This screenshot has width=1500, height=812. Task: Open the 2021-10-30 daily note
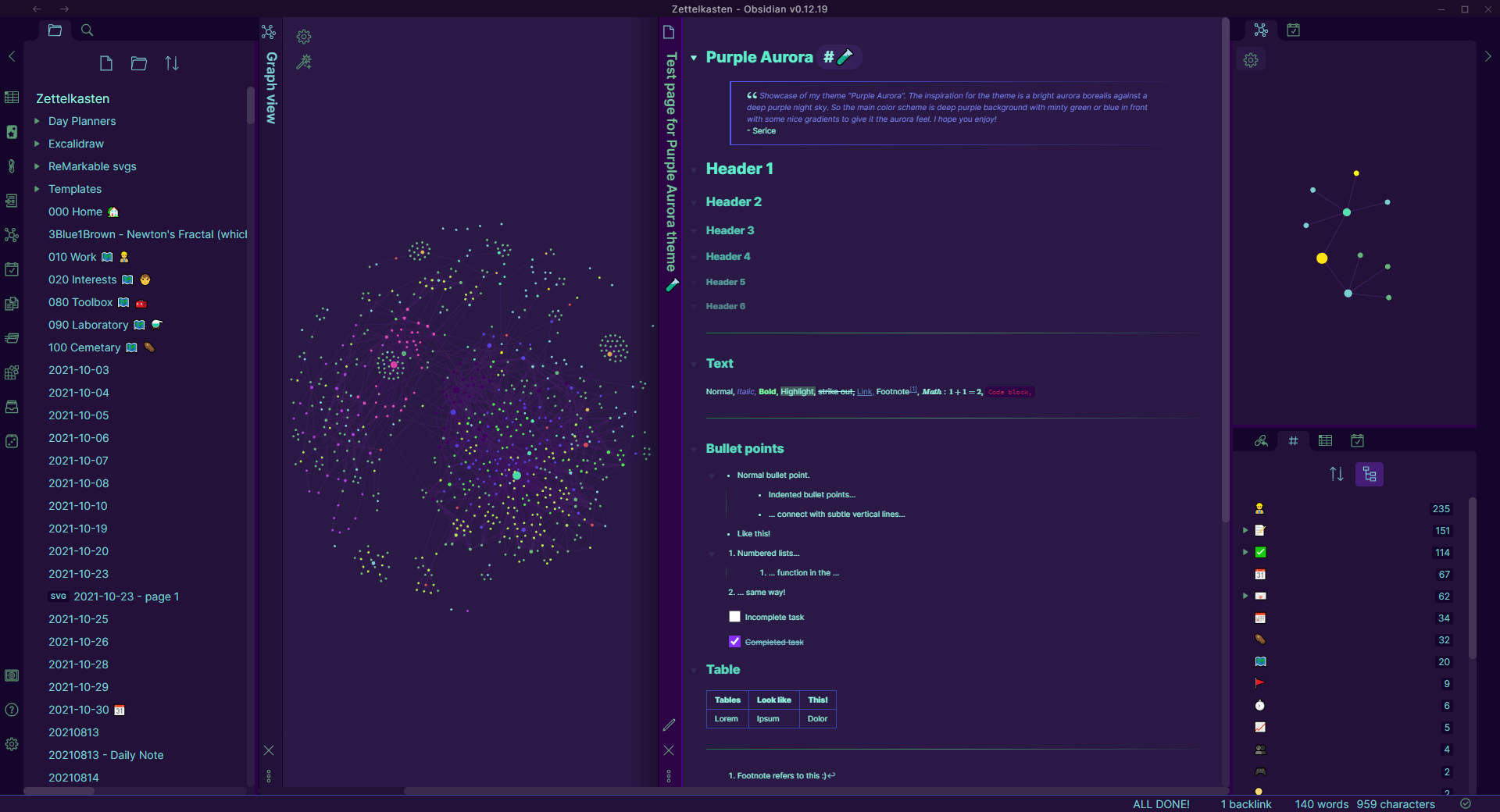87,710
